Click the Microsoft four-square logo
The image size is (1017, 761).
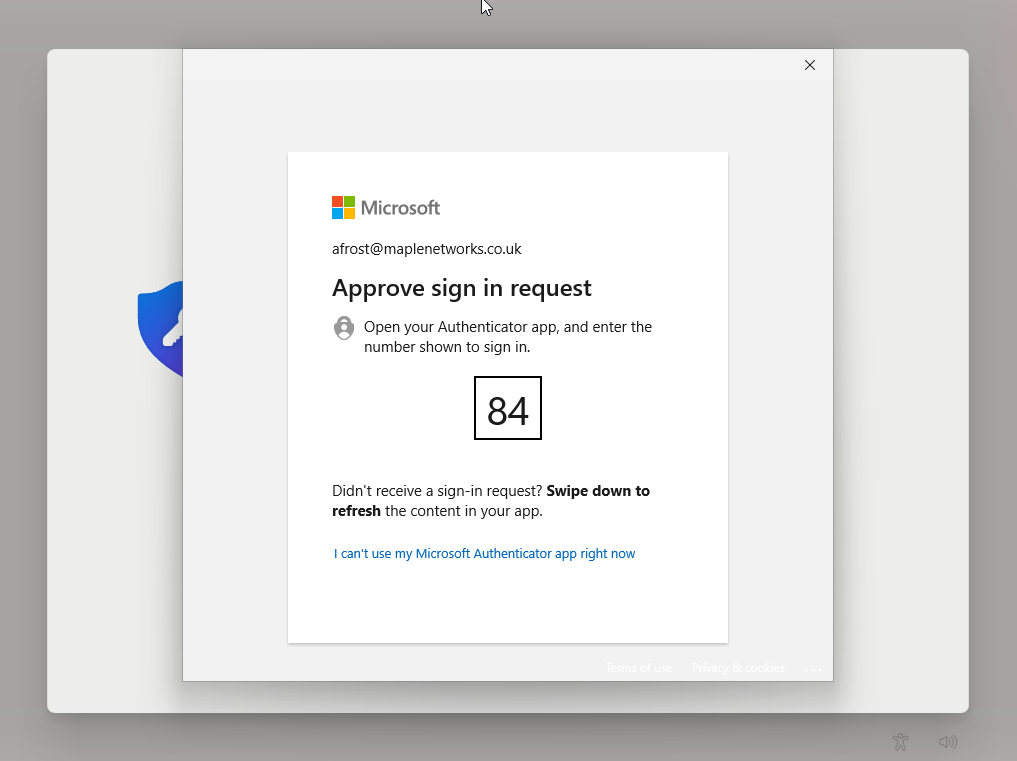pos(343,207)
